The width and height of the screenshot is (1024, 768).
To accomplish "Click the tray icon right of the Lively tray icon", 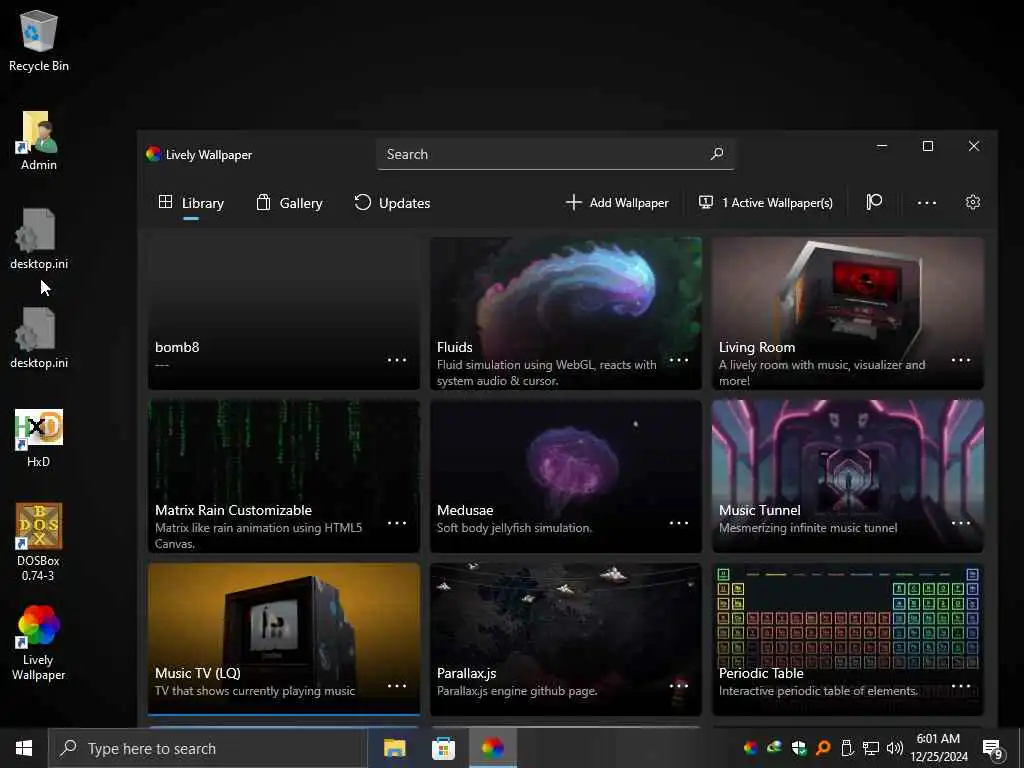I will click(775, 748).
